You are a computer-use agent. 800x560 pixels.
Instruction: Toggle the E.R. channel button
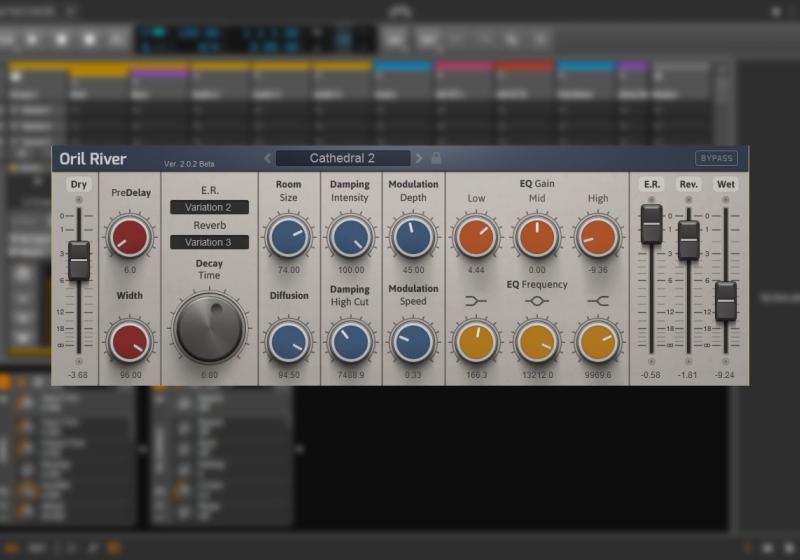pyautogui.click(x=651, y=184)
